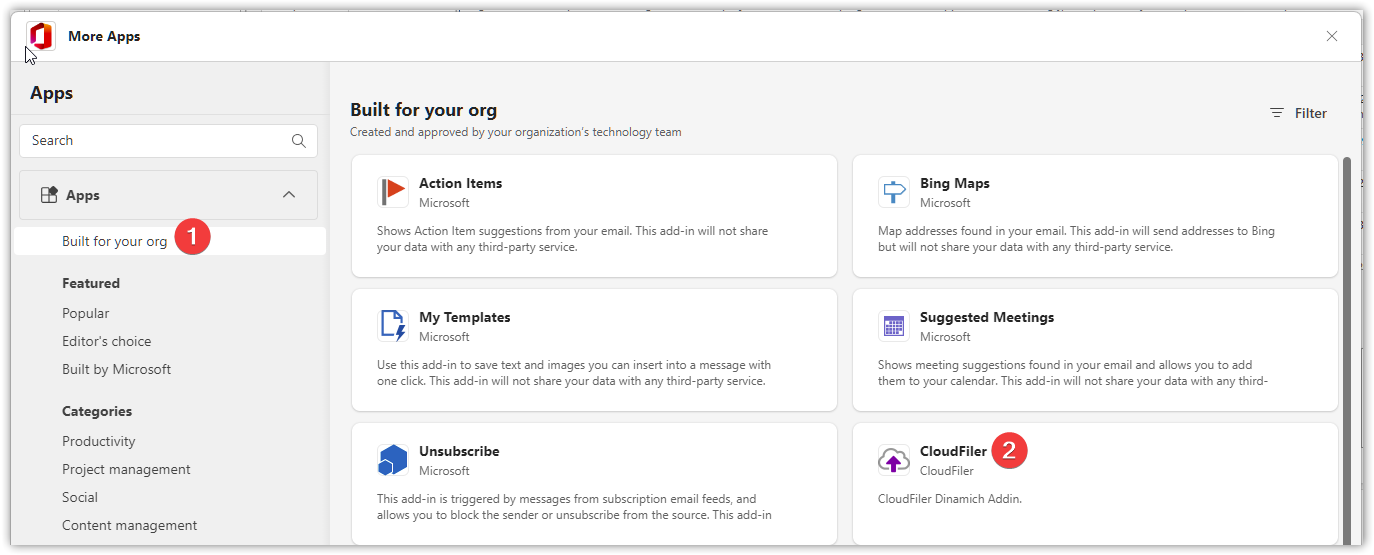Open the Unsubscribe hexagon icon
This screenshot has width=1374, height=555.
coord(393,460)
